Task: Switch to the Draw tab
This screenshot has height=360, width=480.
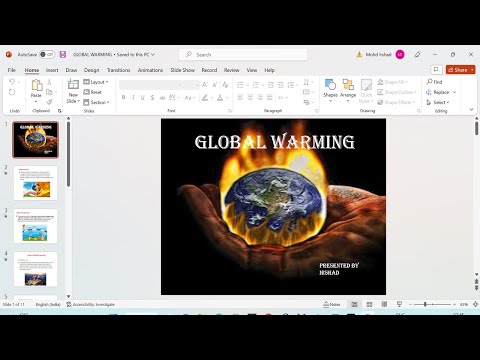Action: [71, 70]
